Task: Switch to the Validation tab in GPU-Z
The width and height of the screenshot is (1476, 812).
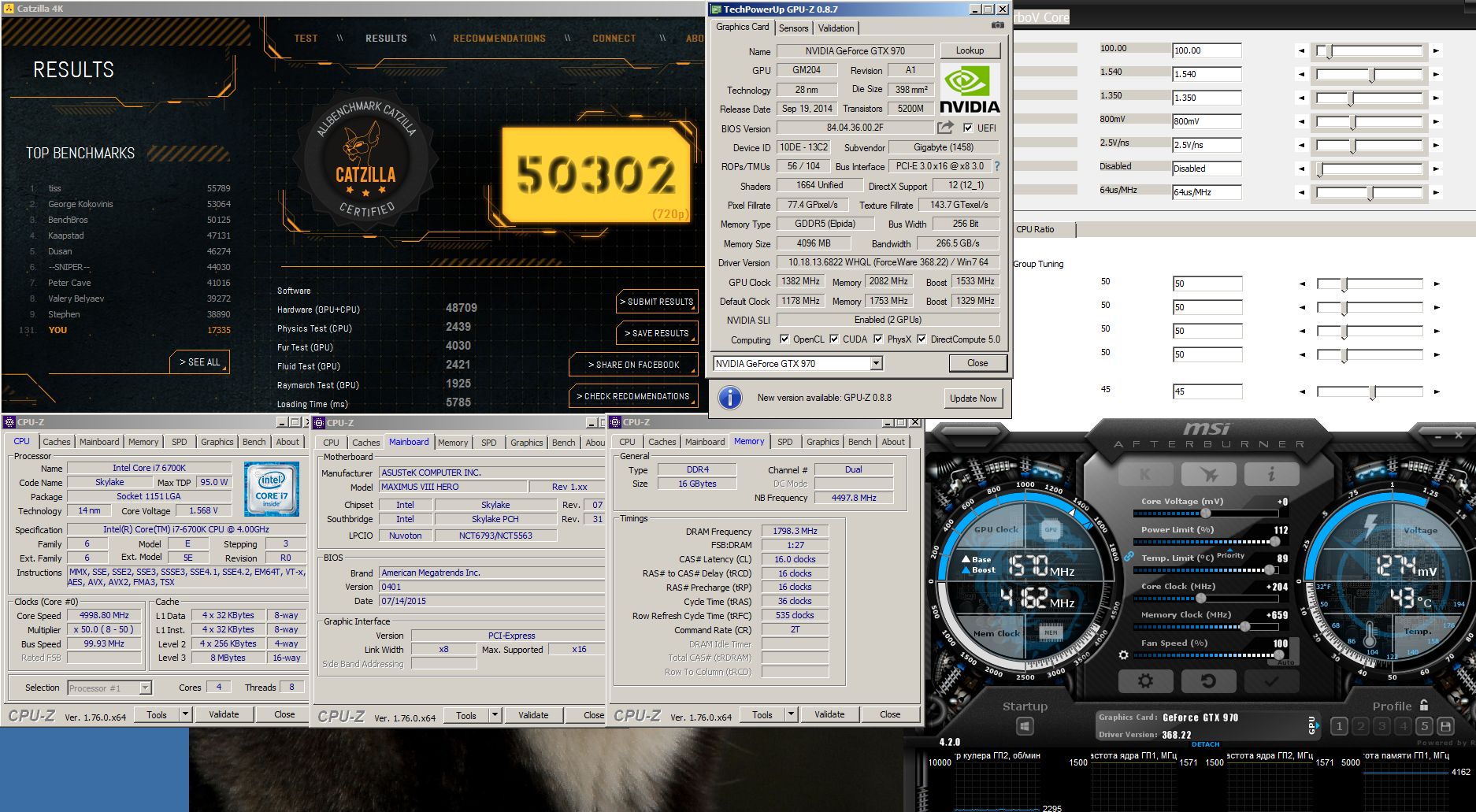Action: 836,28
